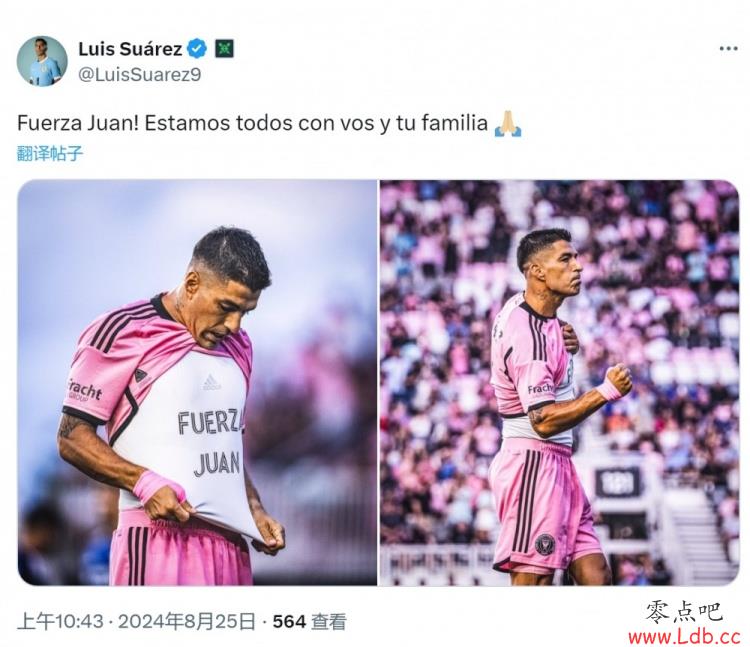Click the 564 查看 view count
The image size is (750, 647).
[x=309, y=622]
